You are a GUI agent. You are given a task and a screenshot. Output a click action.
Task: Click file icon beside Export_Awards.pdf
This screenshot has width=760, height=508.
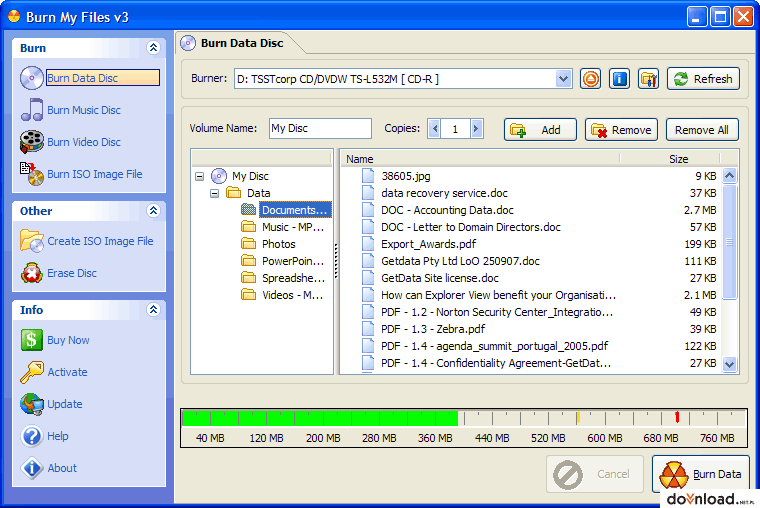coord(368,244)
